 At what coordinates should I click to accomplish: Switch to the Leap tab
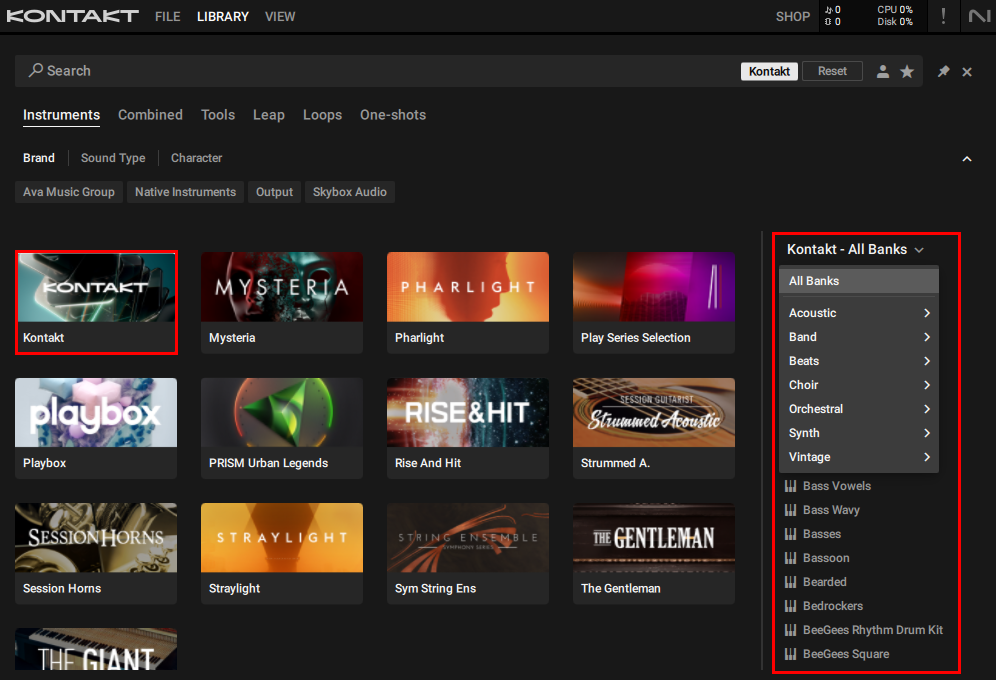coord(269,115)
